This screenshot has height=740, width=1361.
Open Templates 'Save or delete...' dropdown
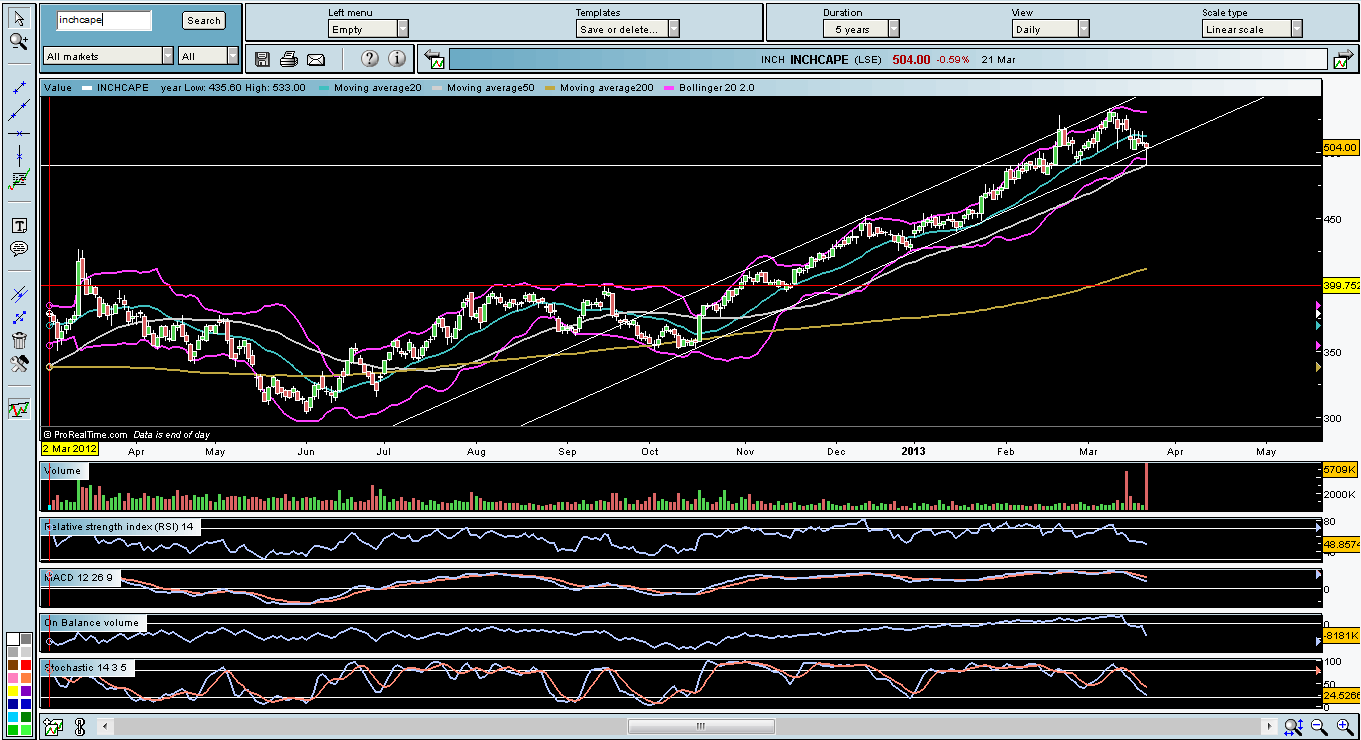(628, 29)
